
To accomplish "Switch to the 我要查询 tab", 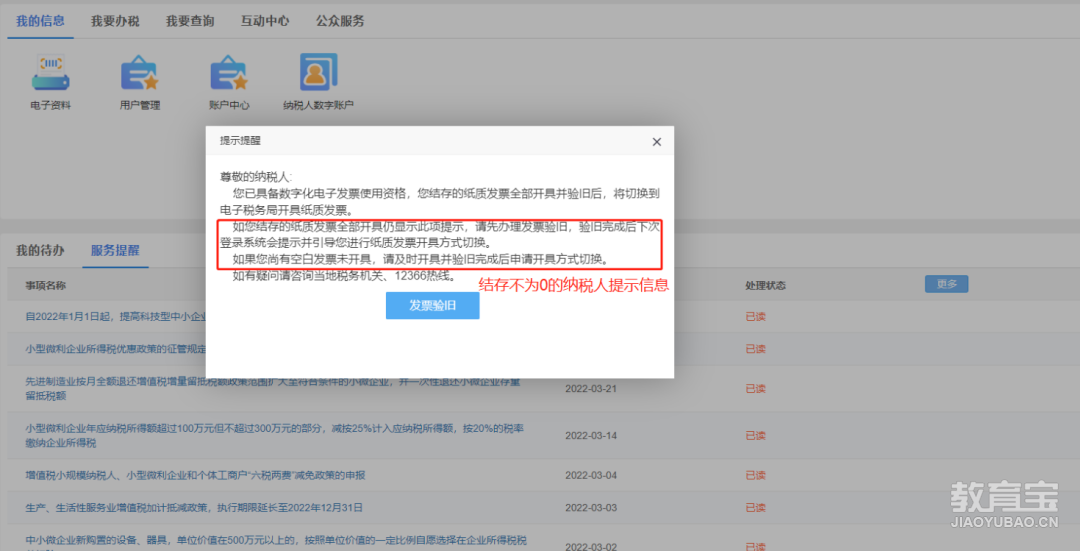I will pos(190,21).
